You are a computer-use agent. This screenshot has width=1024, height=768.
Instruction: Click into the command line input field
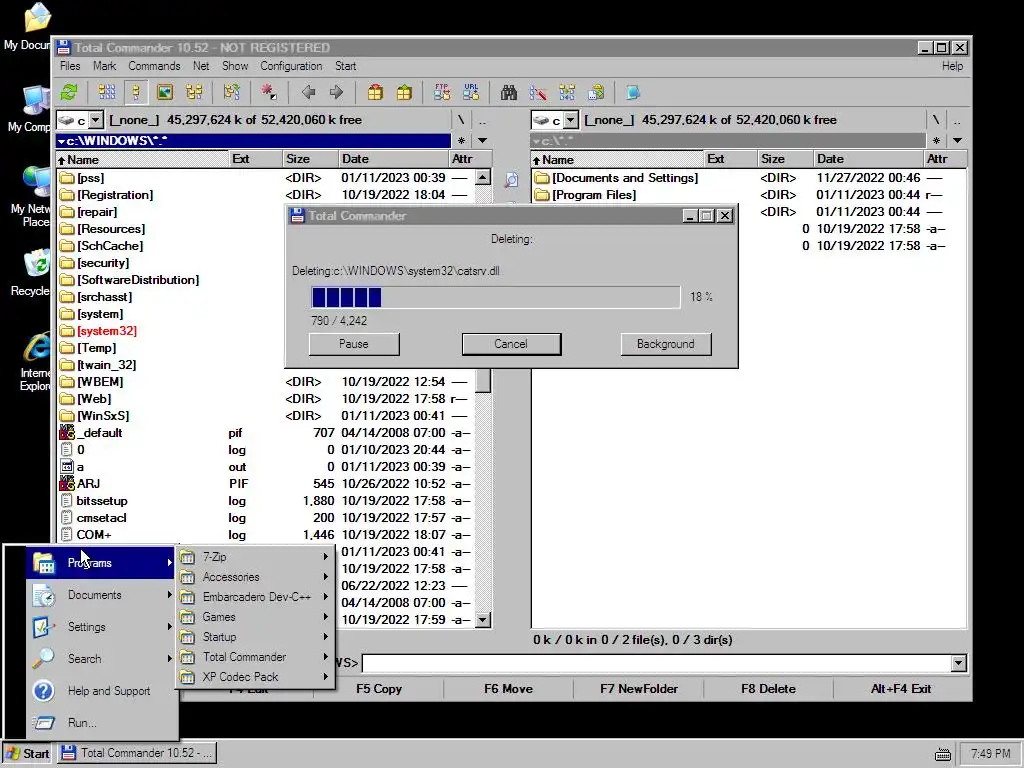point(656,664)
